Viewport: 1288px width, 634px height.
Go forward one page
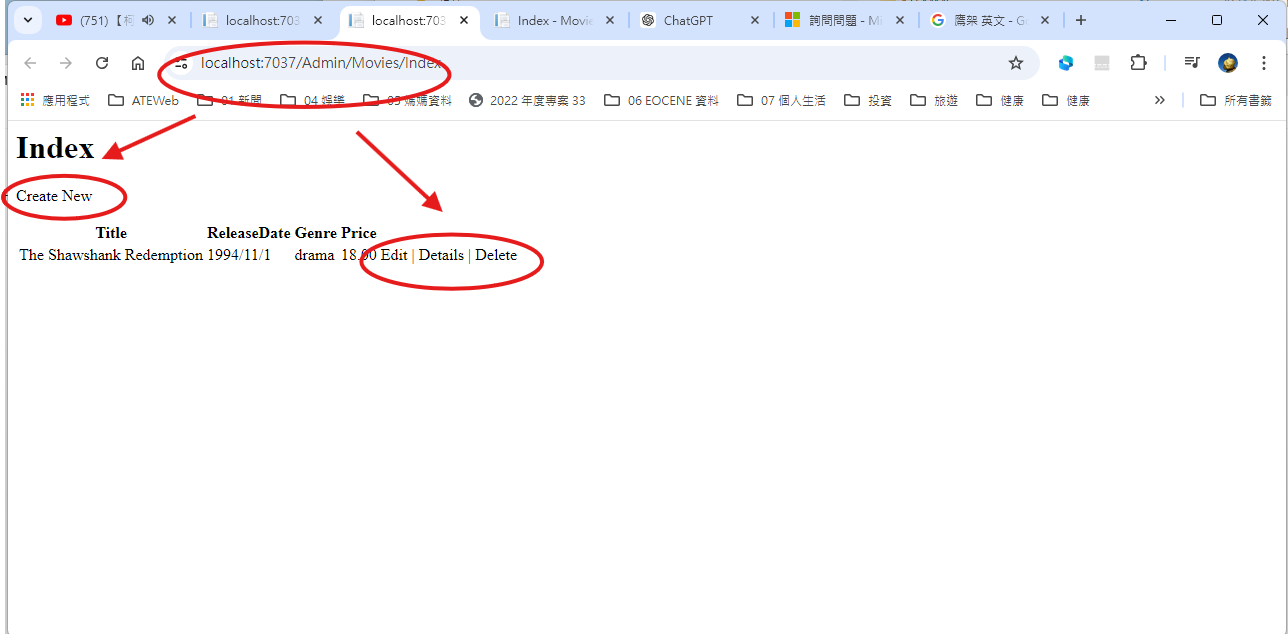(x=66, y=63)
